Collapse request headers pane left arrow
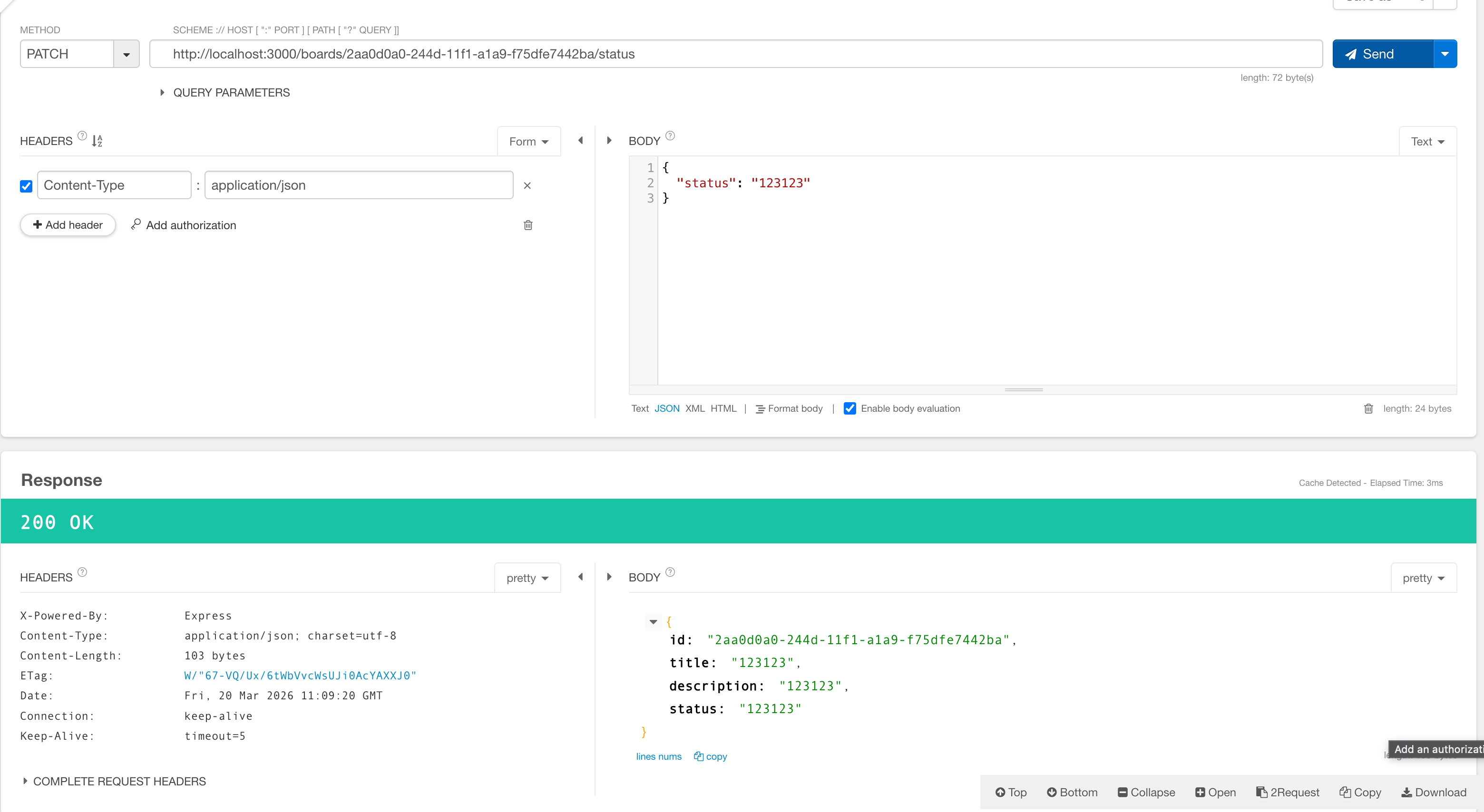Viewport: 1484px width, 812px height. 581,141
